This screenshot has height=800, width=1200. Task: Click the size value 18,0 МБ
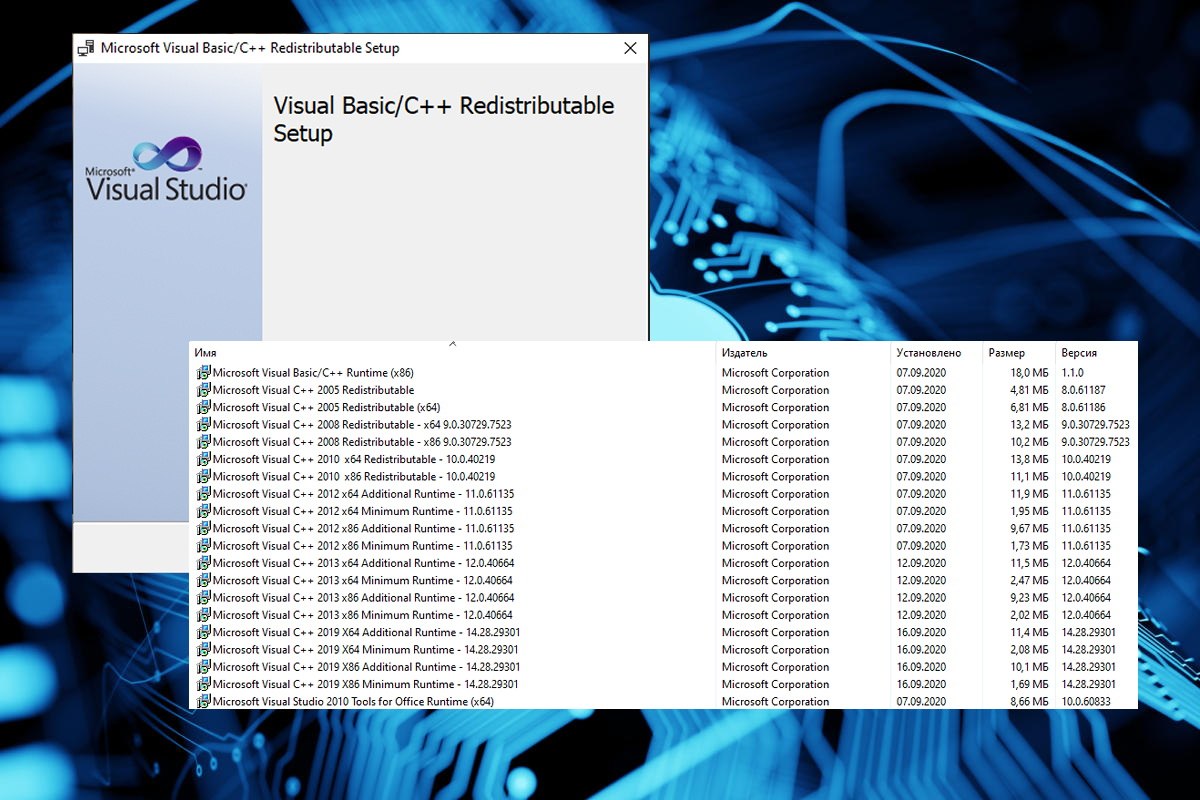[x=1027, y=373]
